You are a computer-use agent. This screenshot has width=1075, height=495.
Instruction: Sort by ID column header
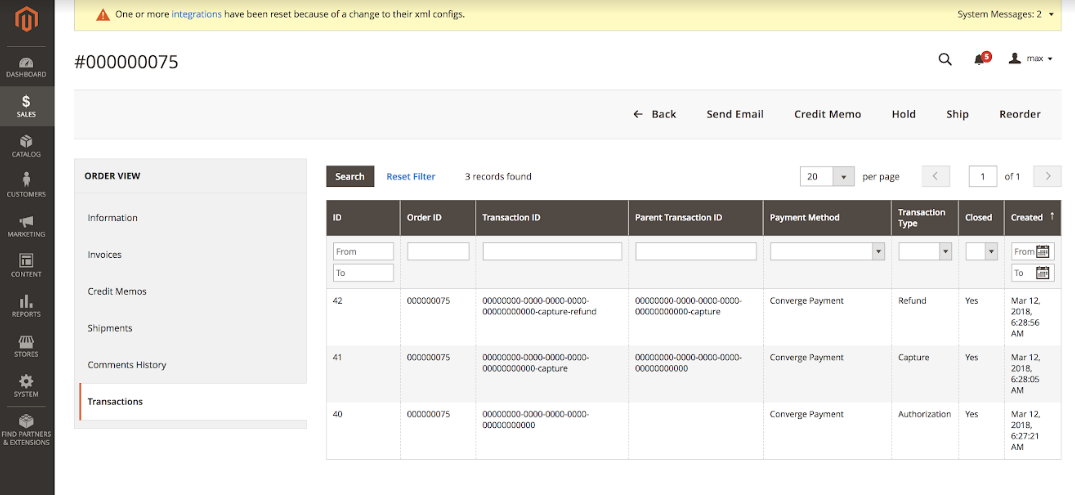(x=363, y=217)
